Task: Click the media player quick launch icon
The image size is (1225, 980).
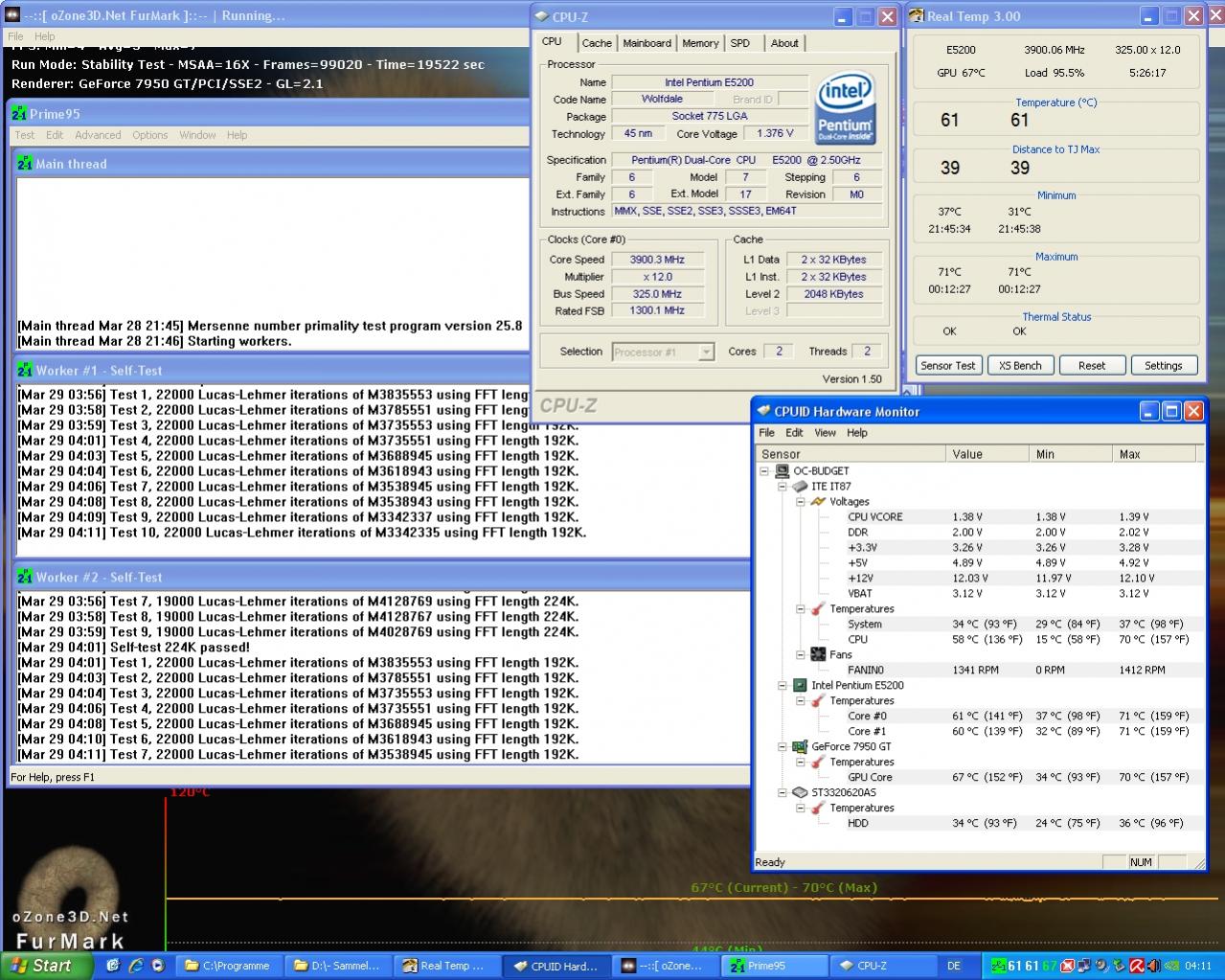Action: 157,966
